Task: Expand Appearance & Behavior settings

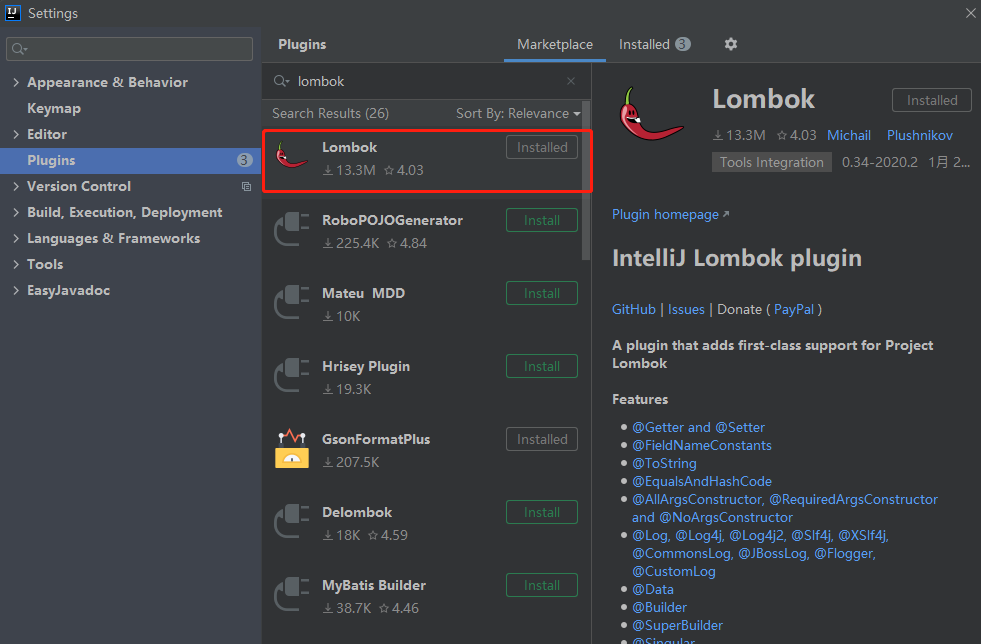Action: tap(16, 82)
